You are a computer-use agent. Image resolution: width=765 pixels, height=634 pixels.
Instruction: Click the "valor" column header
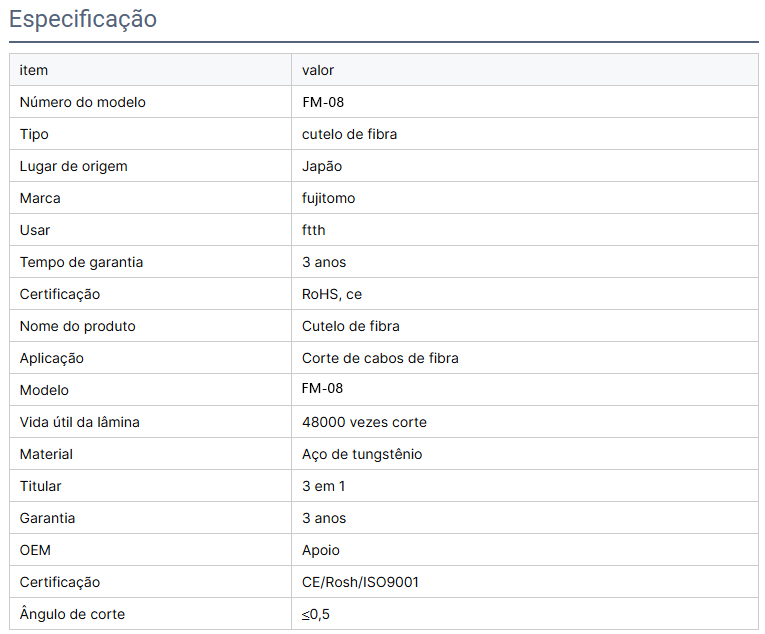click(318, 70)
